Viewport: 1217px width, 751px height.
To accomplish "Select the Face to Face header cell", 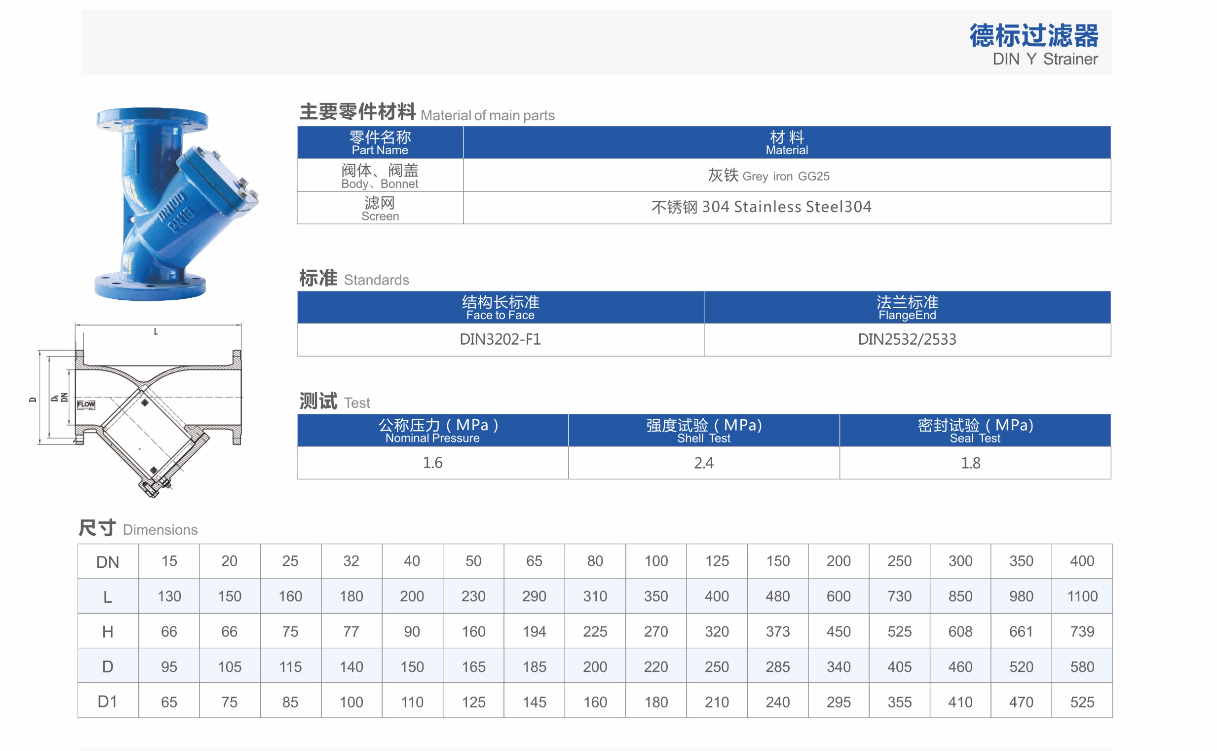I will [500, 307].
